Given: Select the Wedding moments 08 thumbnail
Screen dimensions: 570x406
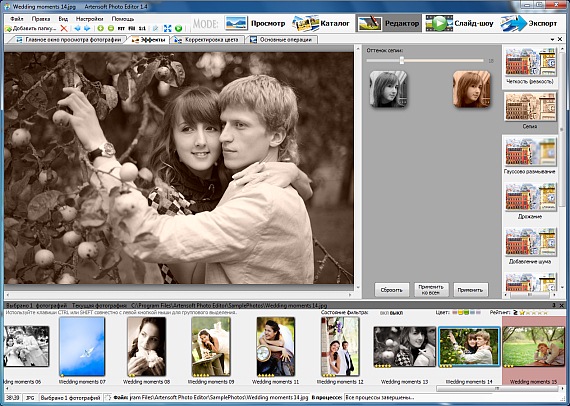Looking at the screenshot, I should (x=146, y=346).
